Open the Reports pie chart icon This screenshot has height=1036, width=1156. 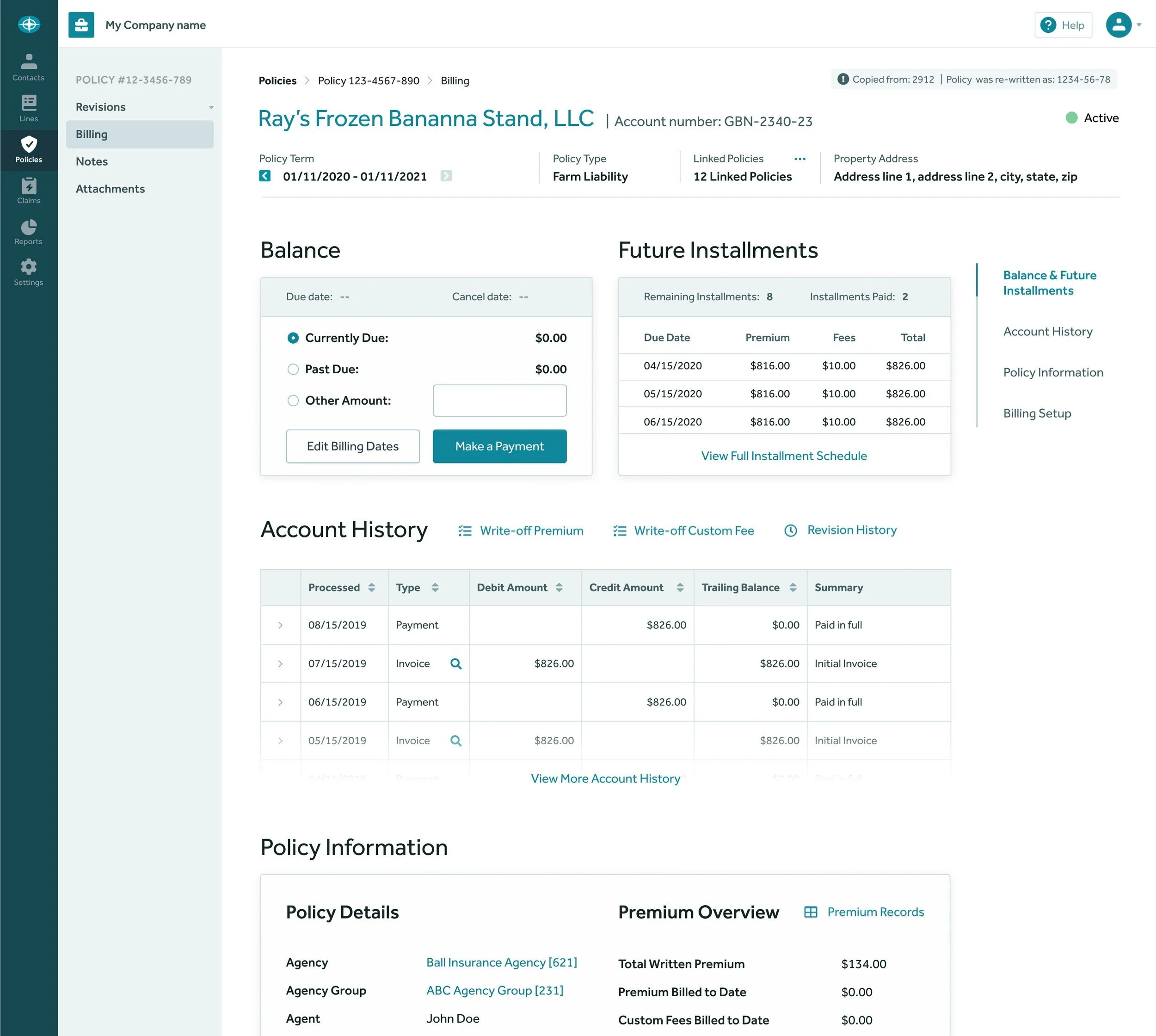tap(29, 231)
